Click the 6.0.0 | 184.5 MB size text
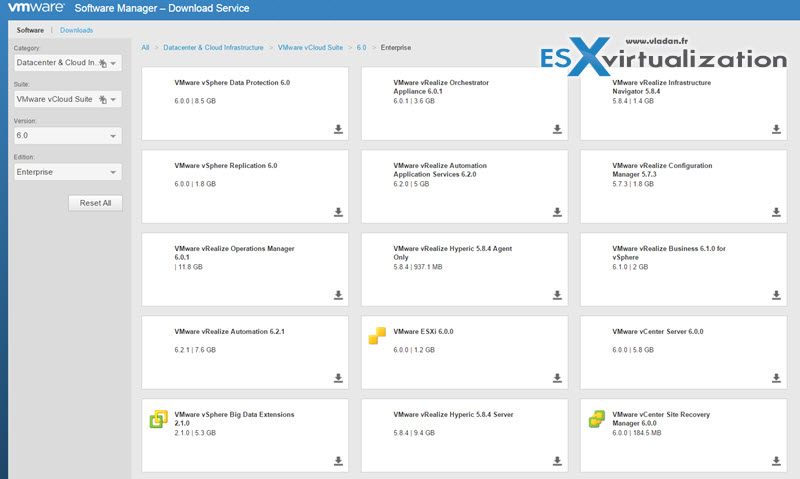 pyautogui.click(x=636, y=433)
